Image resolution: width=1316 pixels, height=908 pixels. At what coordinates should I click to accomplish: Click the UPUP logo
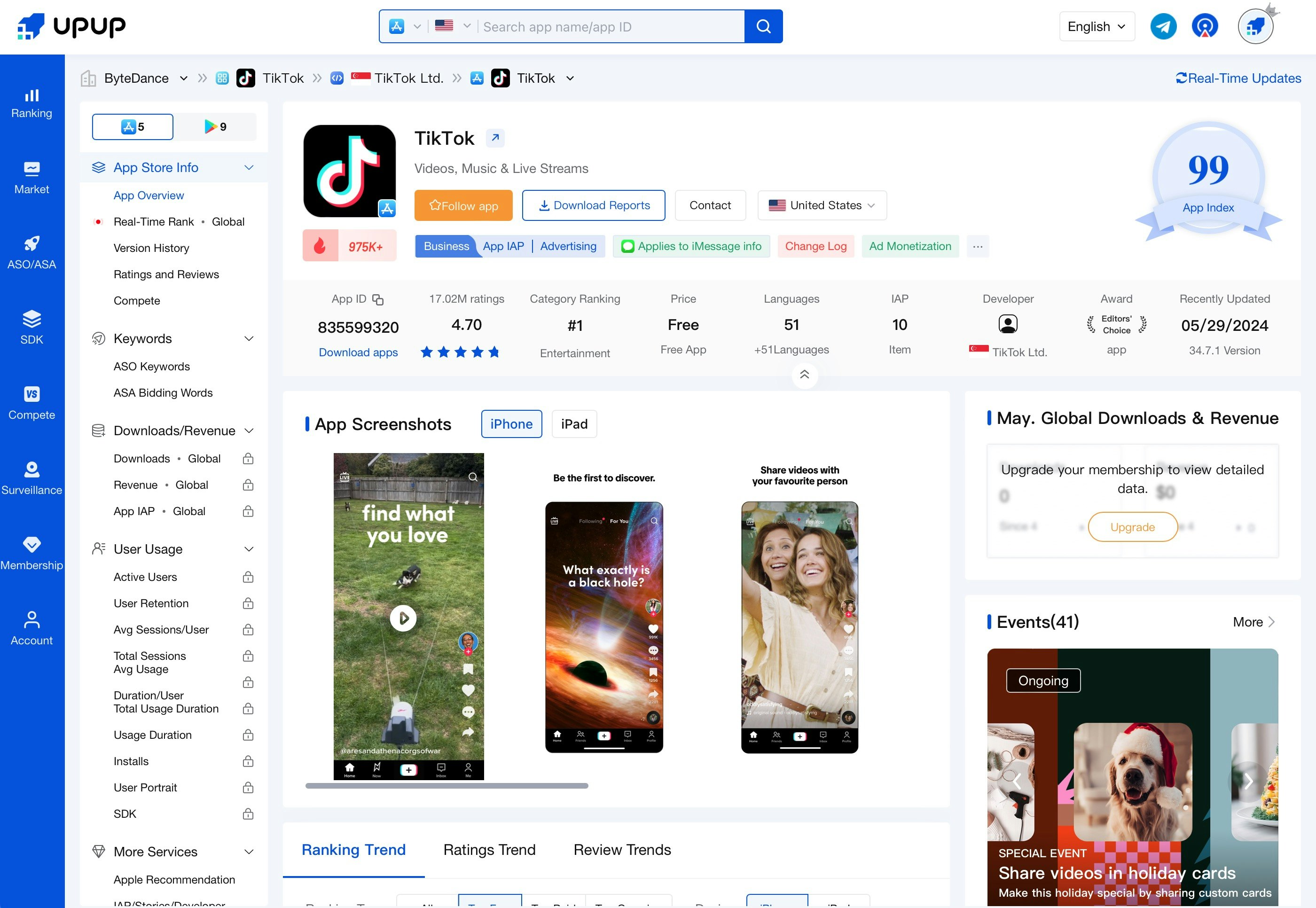tap(72, 26)
